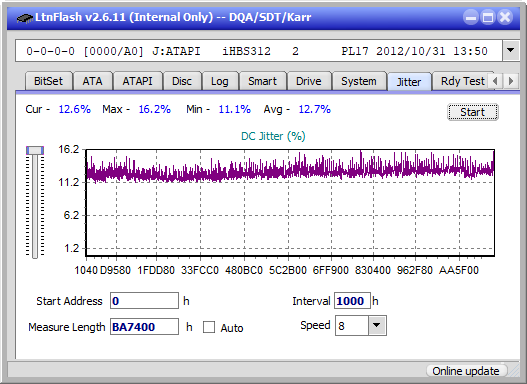Viewport: 527px width, 384px height.
Task: Select the Smart tab
Action: click(262, 81)
